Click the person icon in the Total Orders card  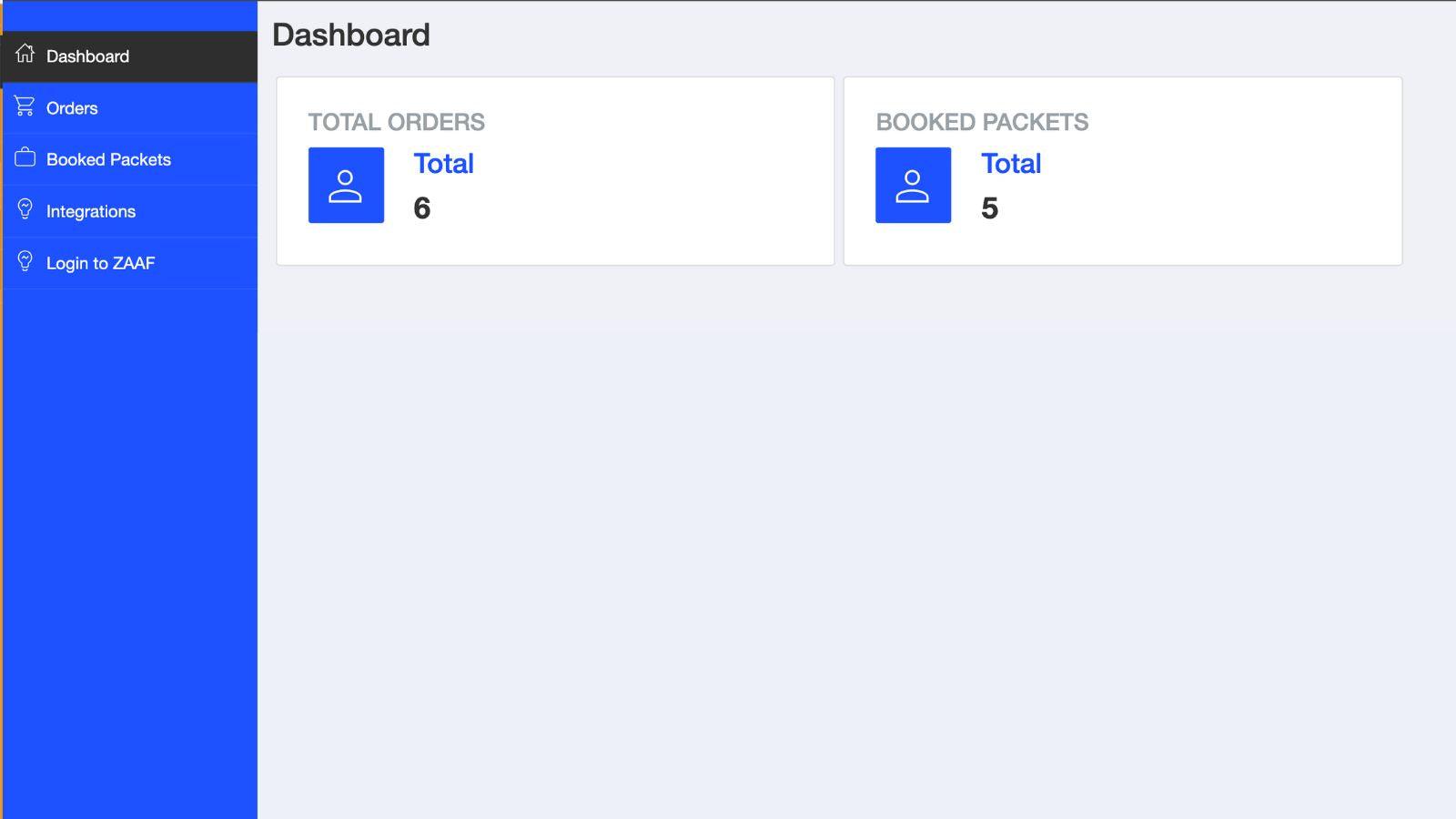pos(346,185)
